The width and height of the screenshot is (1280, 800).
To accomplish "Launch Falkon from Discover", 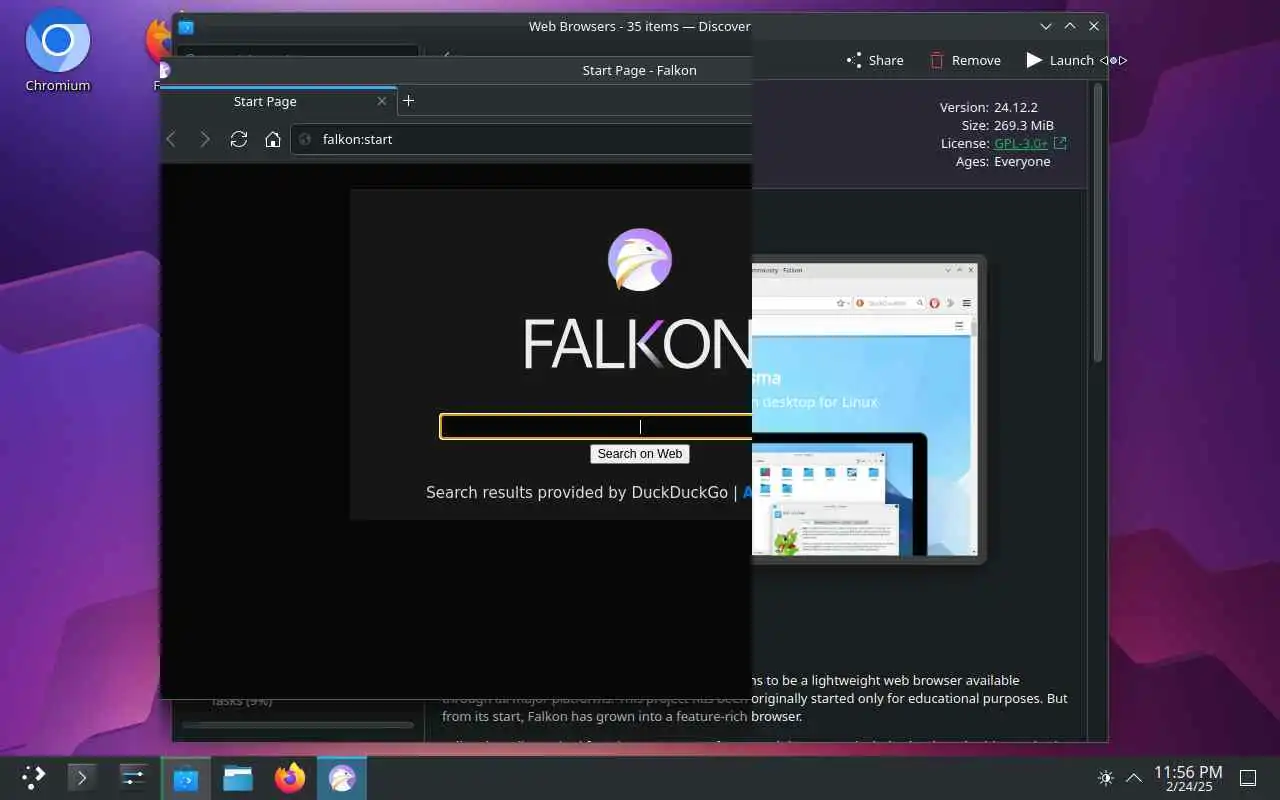I will point(1060,60).
